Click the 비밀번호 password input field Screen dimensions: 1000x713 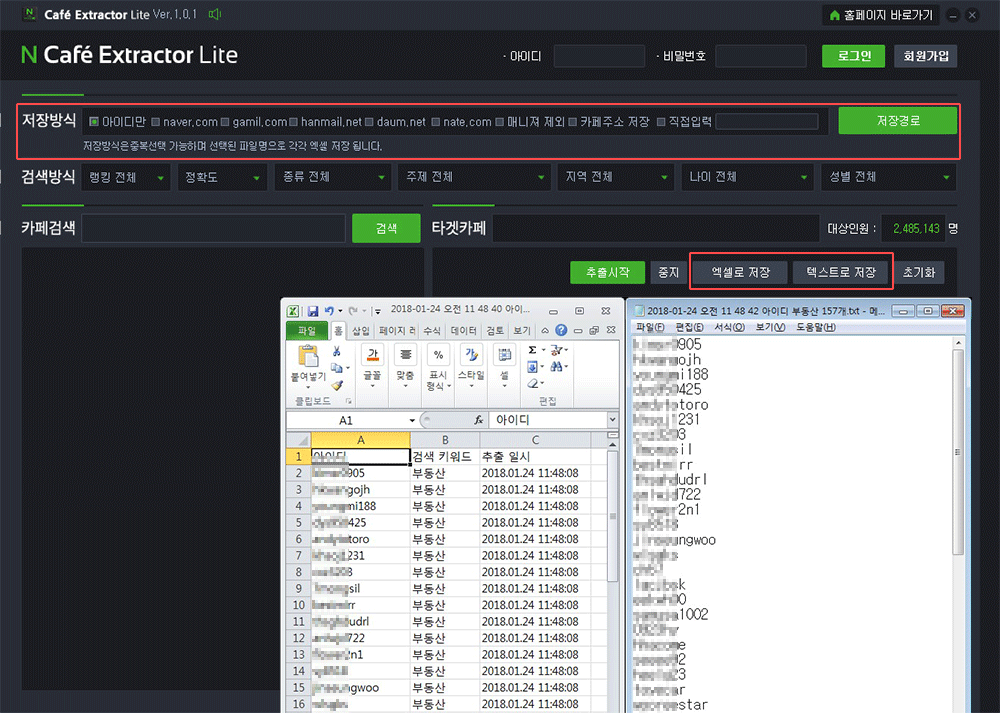761,56
